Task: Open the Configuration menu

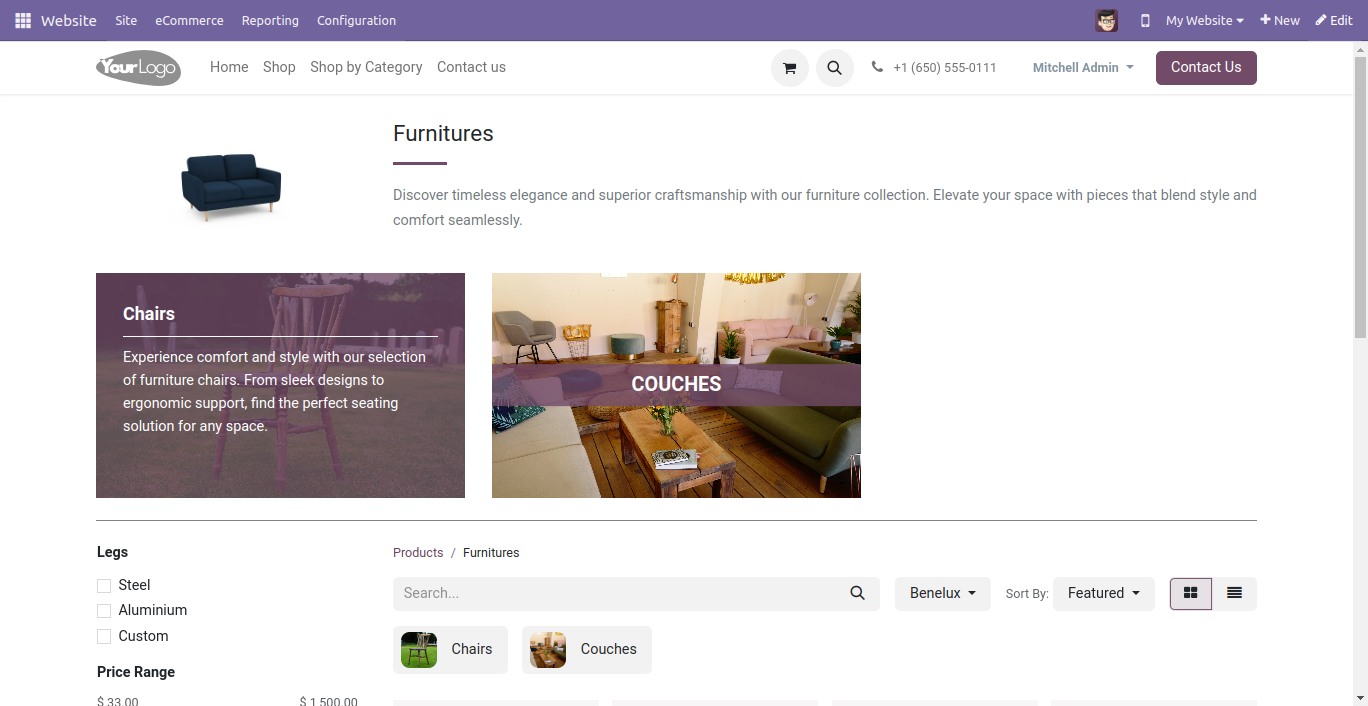Action: pyautogui.click(x=356, y=20)
